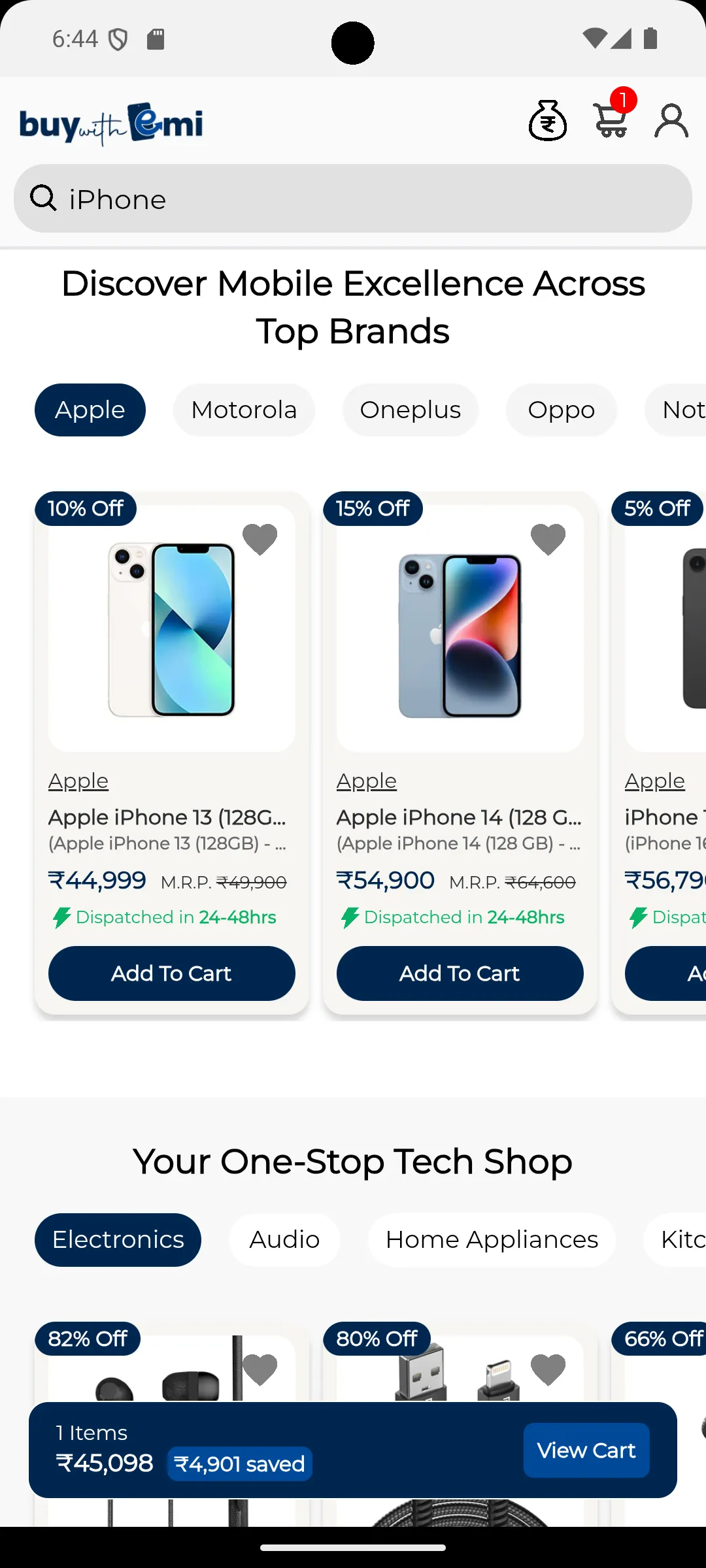Select the Oneplus brand pill
Screen dimensions: 706x1568
[x=410, y=410]
